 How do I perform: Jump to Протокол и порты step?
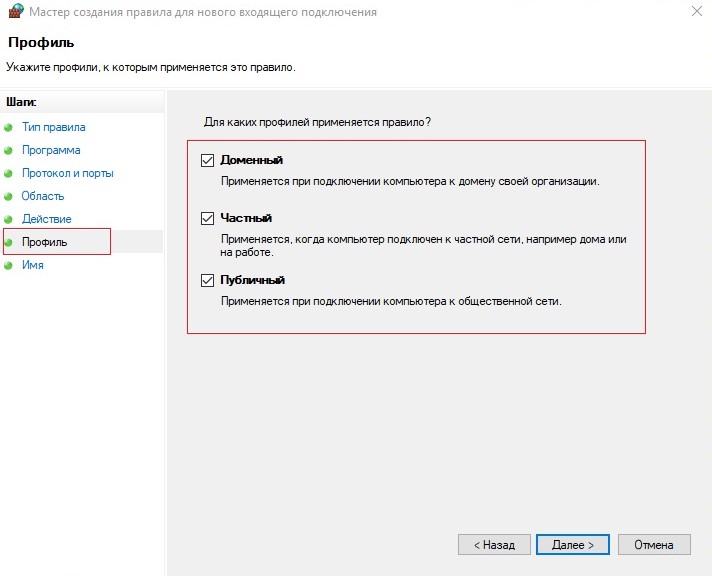[x=68, y=174]
